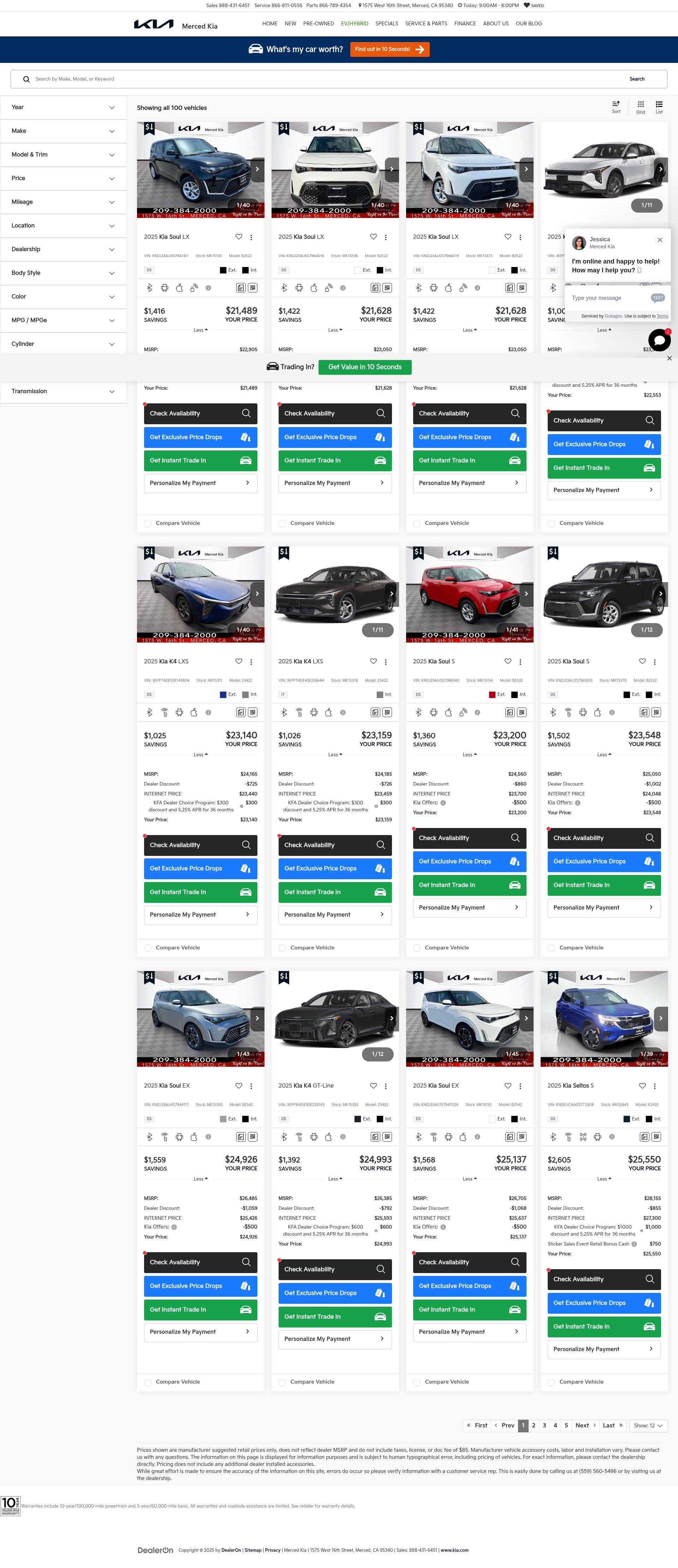Image resolution: width=678 pixels, height=1568 pixels.
Task: Favorite the 2025 Kia Seltos S
Action: pyautogui.click(x=642, y=1086)
